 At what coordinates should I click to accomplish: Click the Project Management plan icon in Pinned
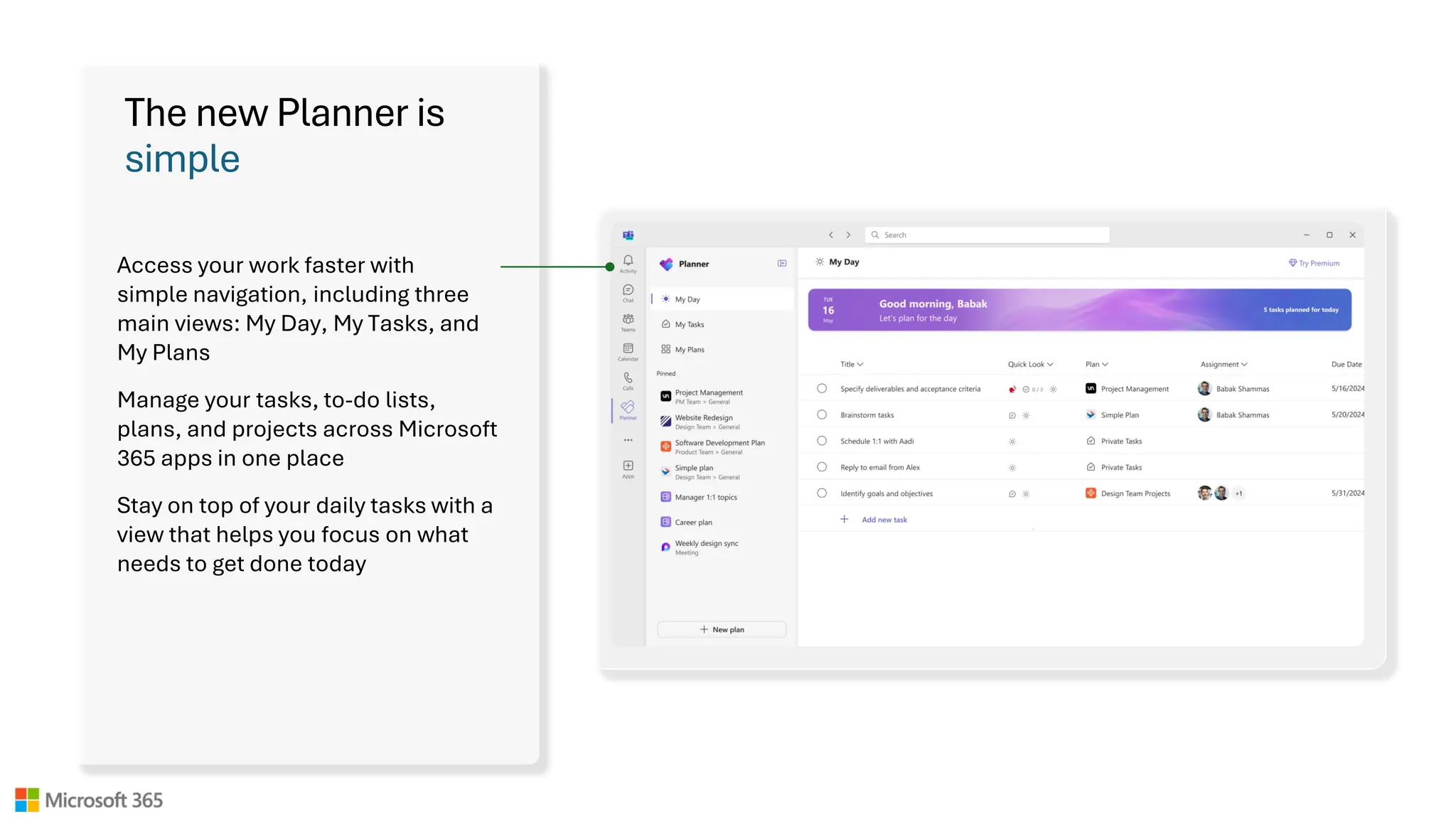point(665,396)
